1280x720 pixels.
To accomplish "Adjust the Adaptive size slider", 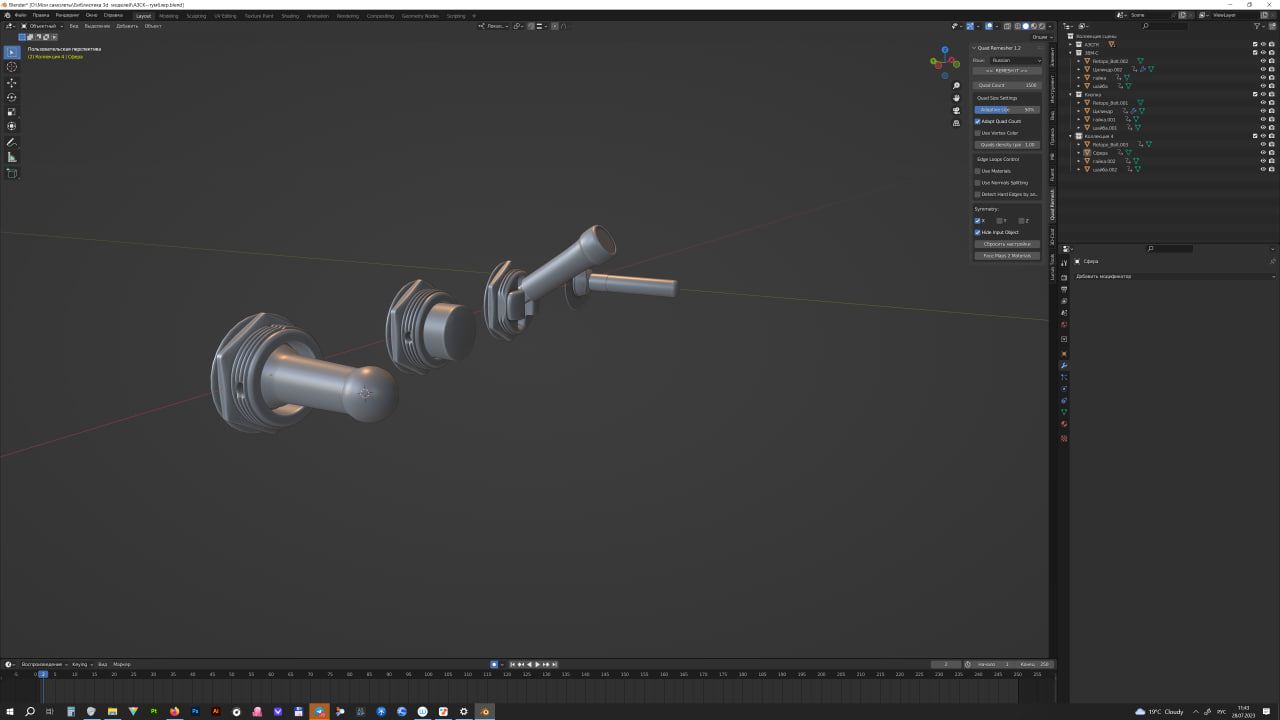I will 1007,109.
